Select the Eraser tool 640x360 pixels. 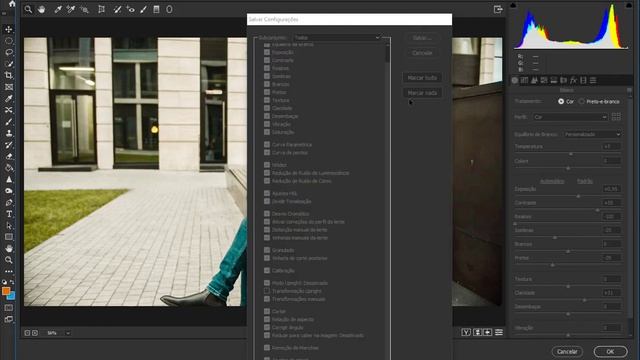pos(9,156)
